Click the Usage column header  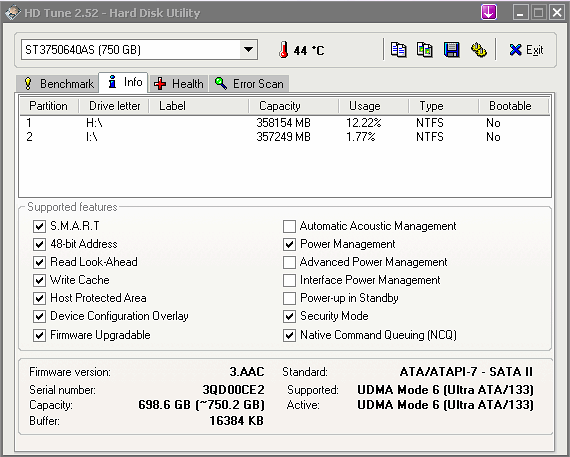pos(373,106)
